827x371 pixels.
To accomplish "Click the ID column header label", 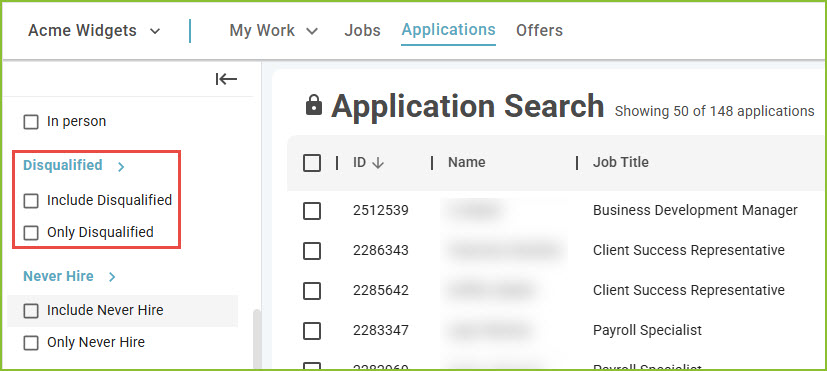I will 359,162.
